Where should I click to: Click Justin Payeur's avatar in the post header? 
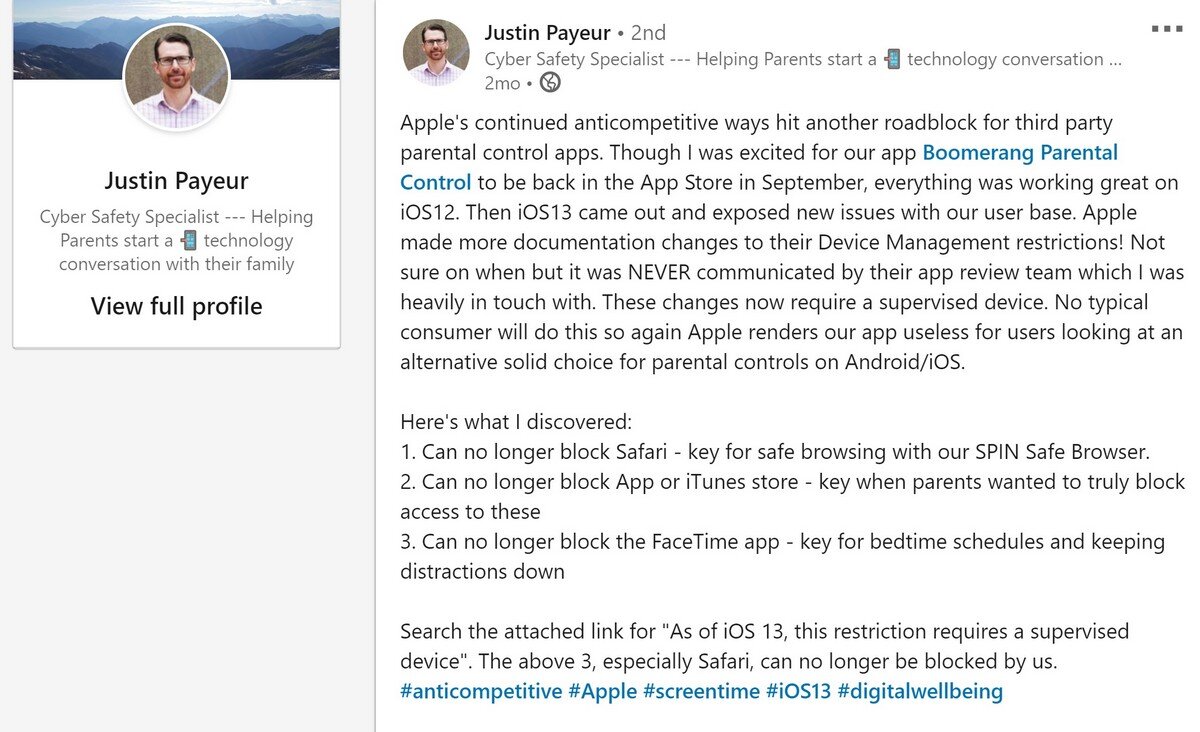[436, 52]
